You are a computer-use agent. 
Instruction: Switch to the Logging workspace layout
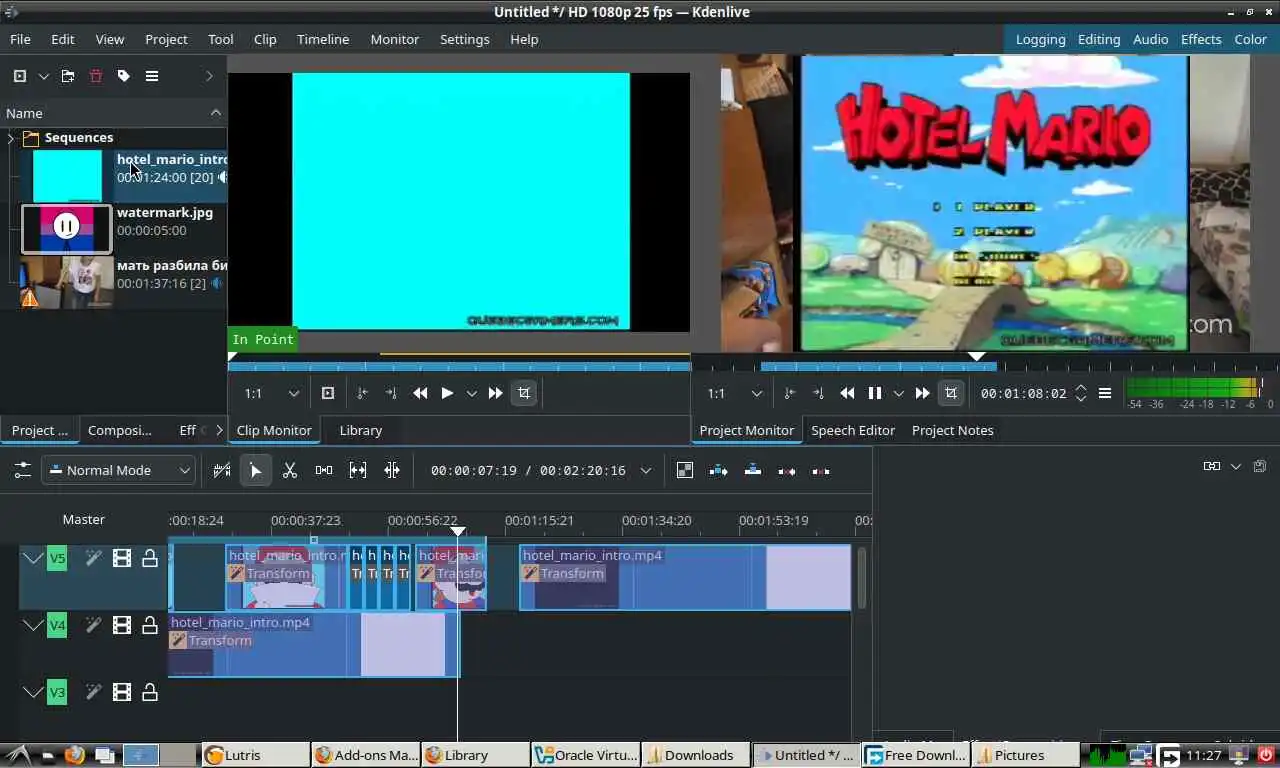(1040, 39)
